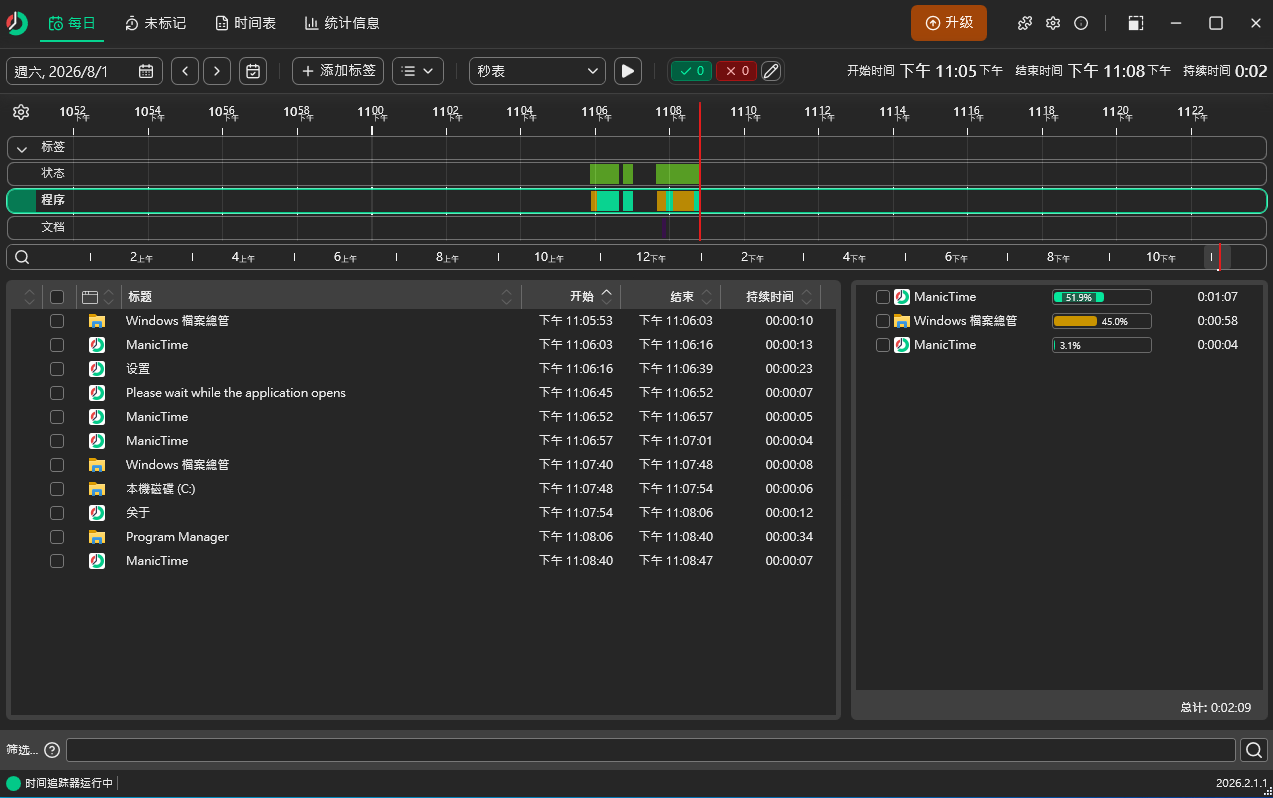1273x798 pixels.
Task: Click ManicTime icon in 关于 row
Action: (x=97, y=513)
